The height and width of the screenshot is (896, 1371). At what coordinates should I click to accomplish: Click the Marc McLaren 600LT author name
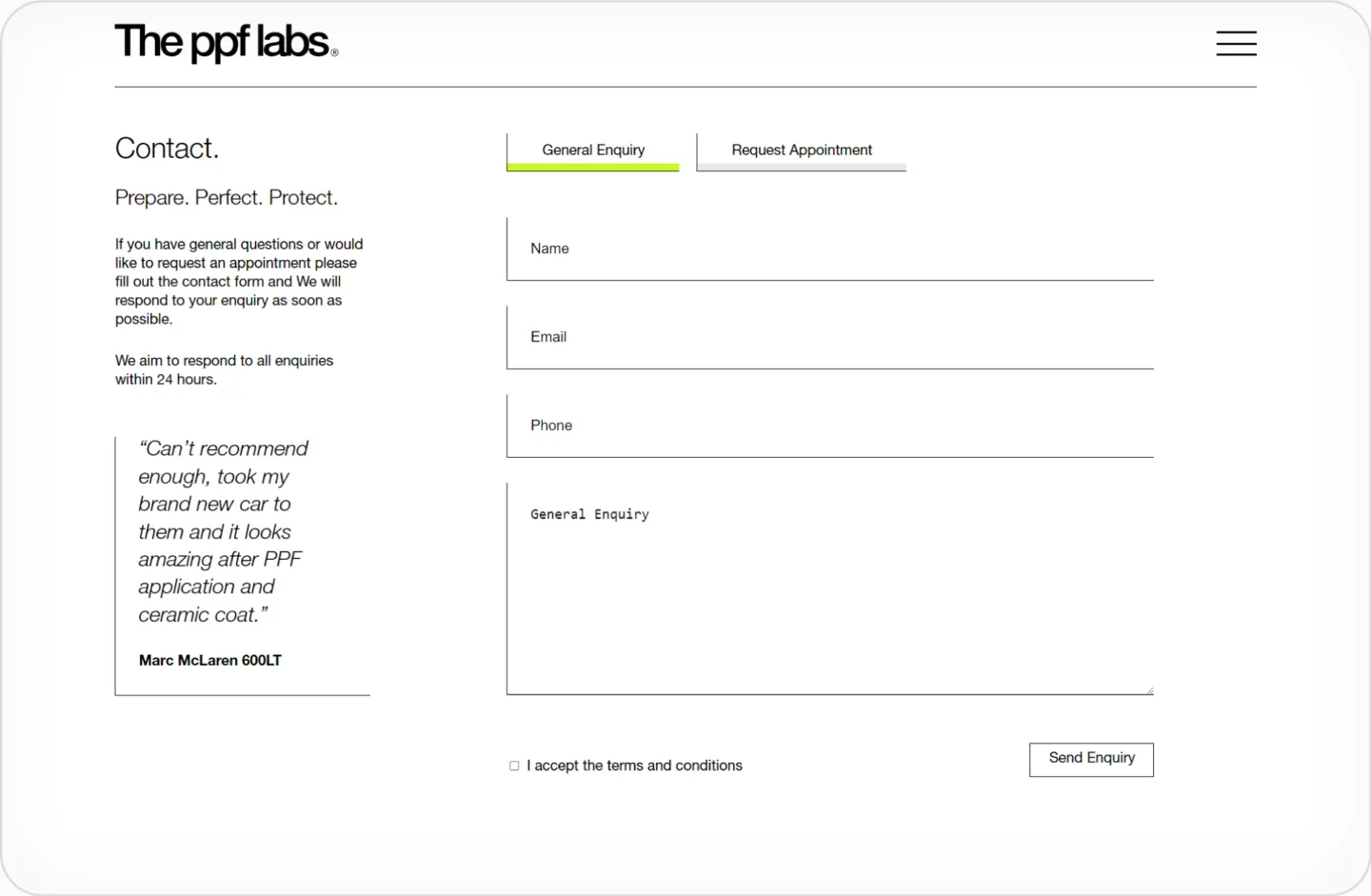tap(210, 661)
